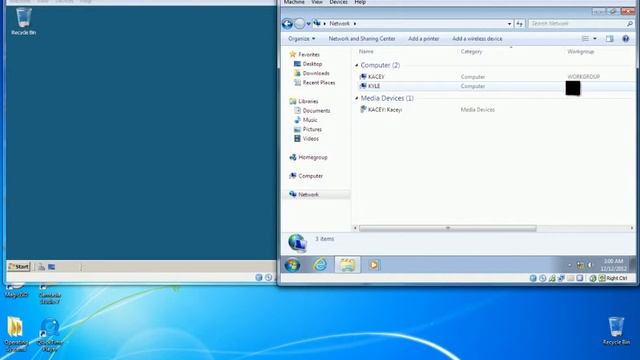Click Add a printer

tap(424, 39)
